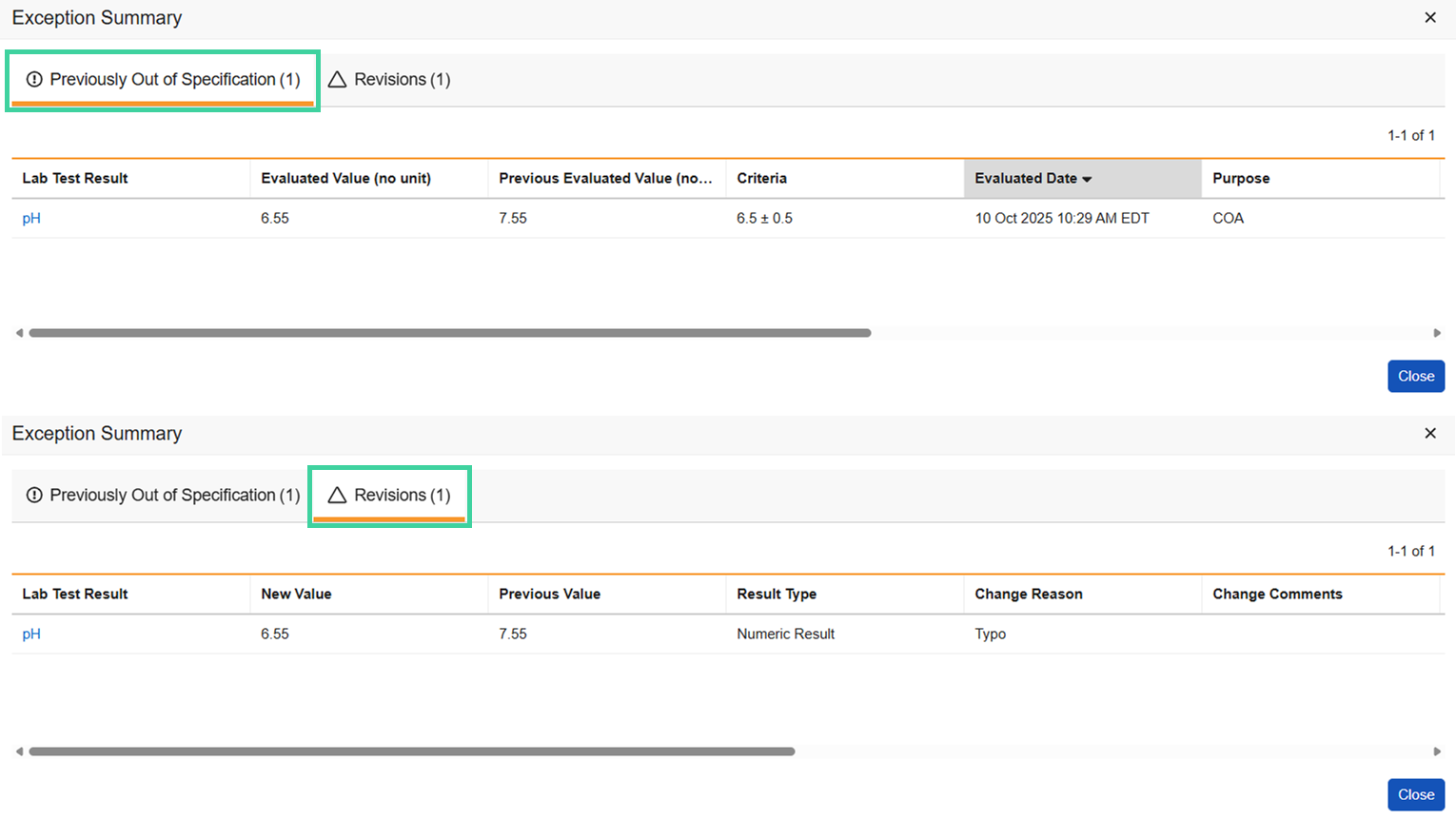Open the pH lab test result link

(31, 217)
